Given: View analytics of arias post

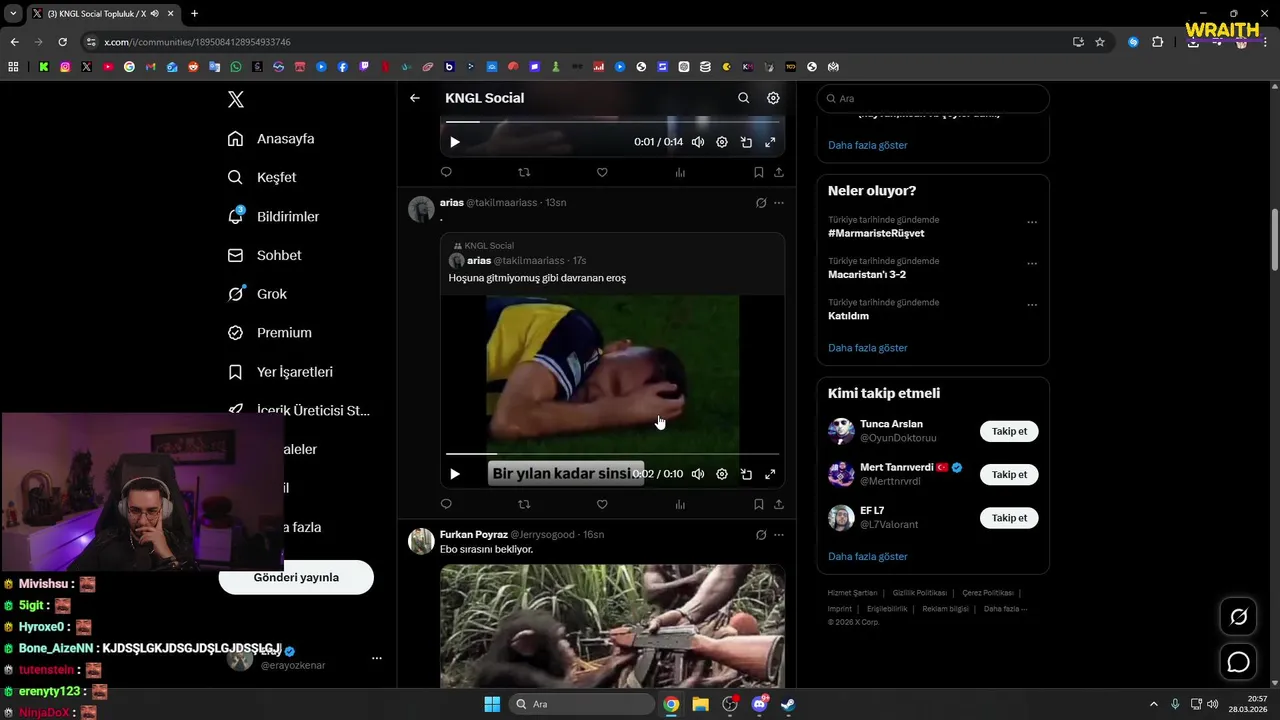Looking at the screenshot, I should 680,504.
